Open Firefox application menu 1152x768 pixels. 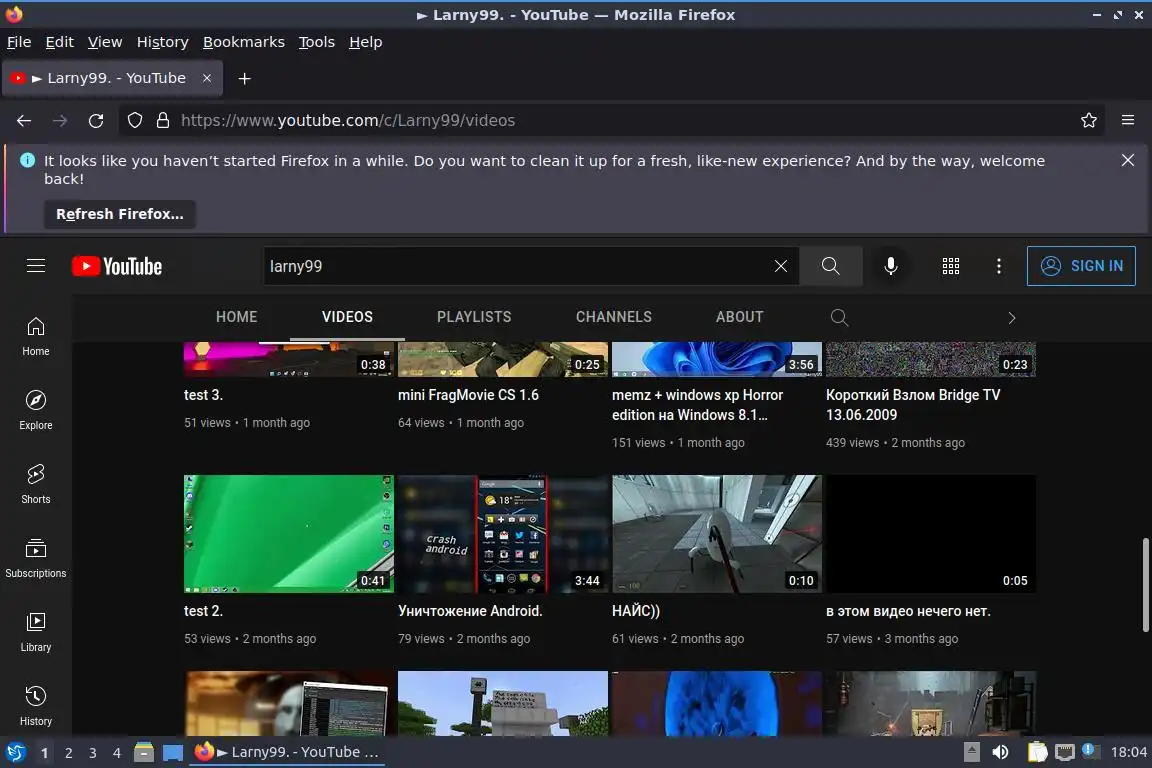[x=1128, y=121]
